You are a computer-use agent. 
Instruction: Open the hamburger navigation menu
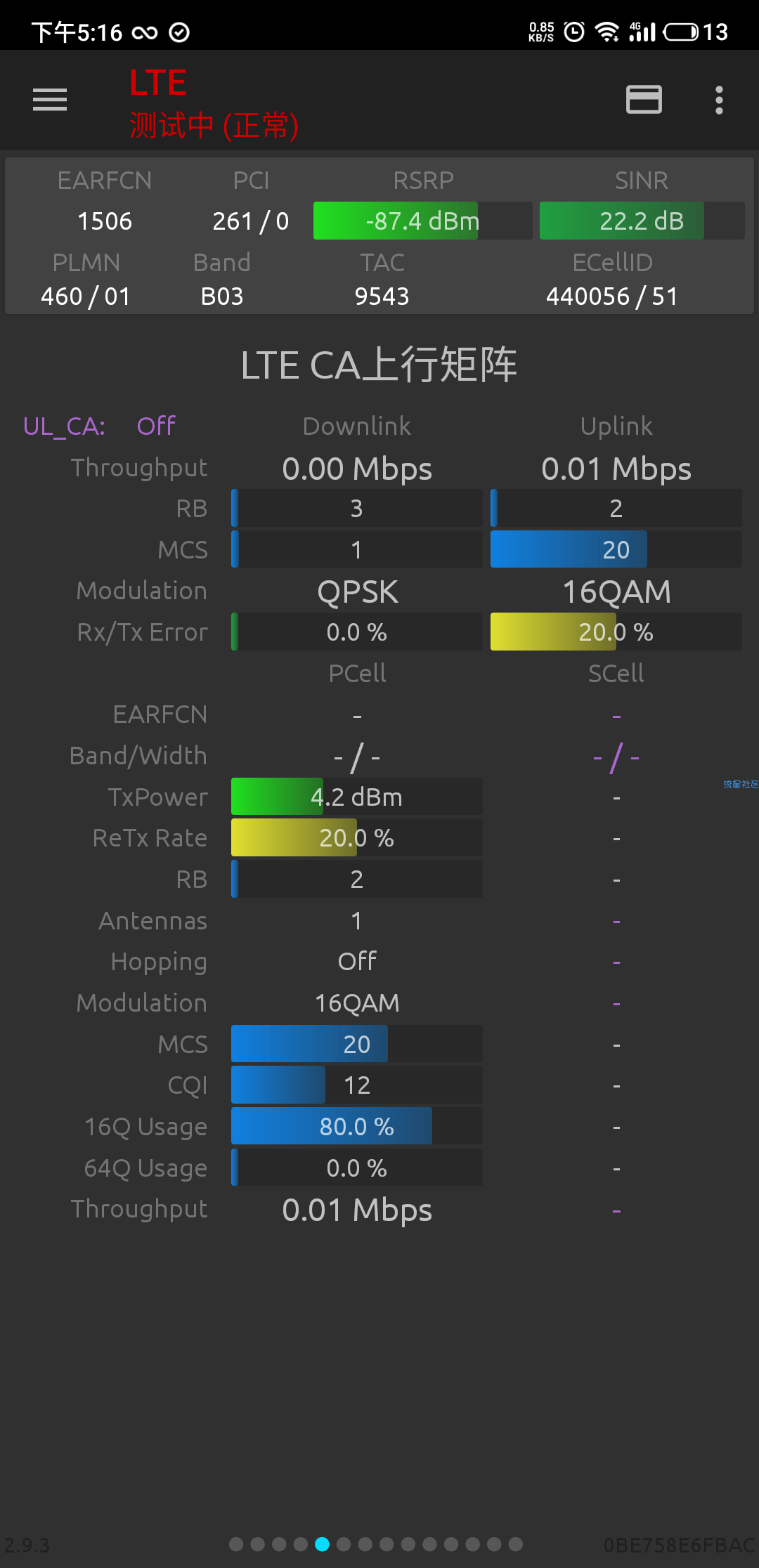pos(50,100)
